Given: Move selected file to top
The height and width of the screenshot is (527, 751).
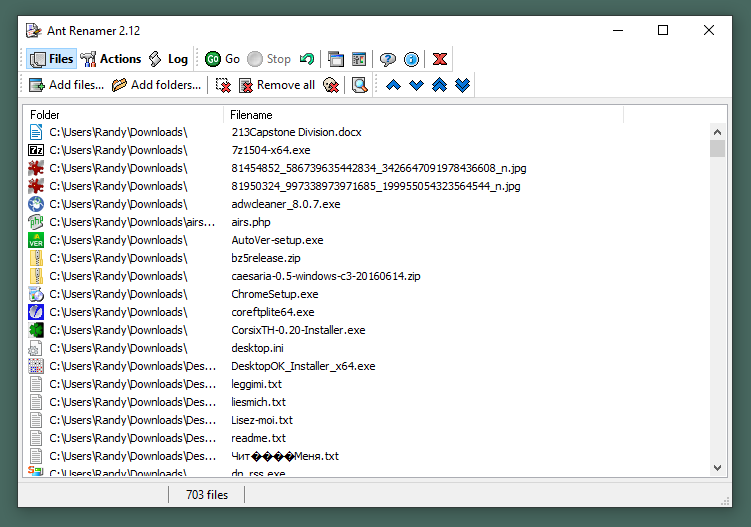Looking at the screenshot, I should 439,85.
